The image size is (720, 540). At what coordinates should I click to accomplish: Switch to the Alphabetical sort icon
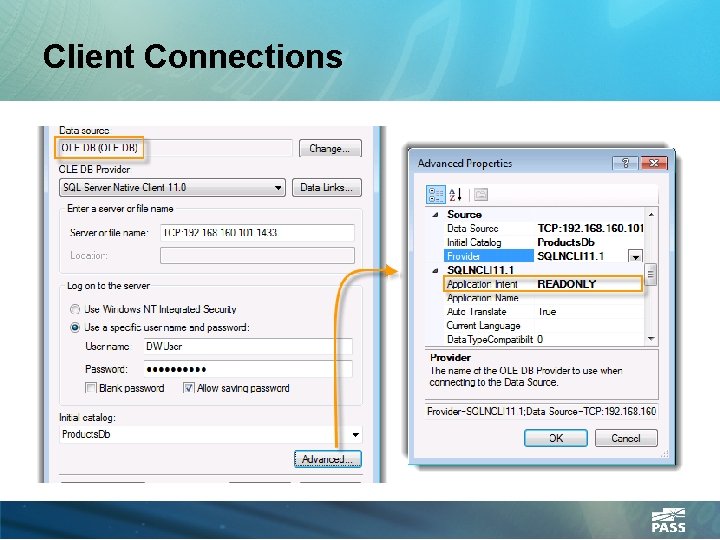pos(456,195)
